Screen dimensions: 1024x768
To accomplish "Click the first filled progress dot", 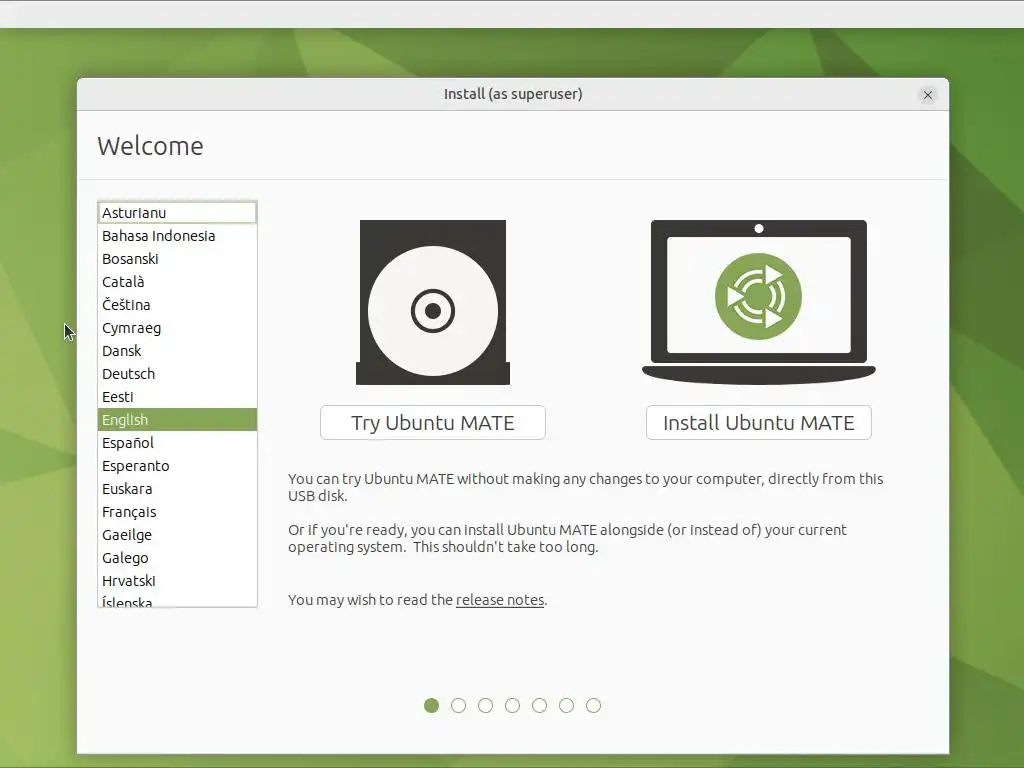I will 431,705.
